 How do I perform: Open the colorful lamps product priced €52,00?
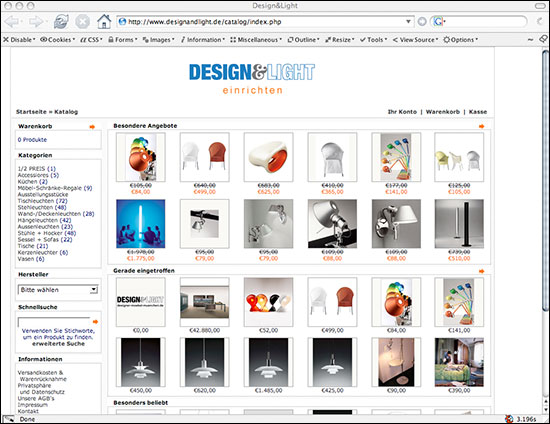click(x=268, y=302)
